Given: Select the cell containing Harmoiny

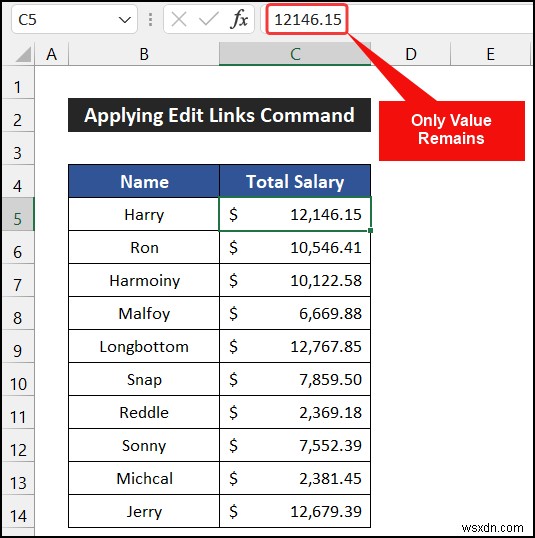Looking at the screenshot, I should point(144,280).
